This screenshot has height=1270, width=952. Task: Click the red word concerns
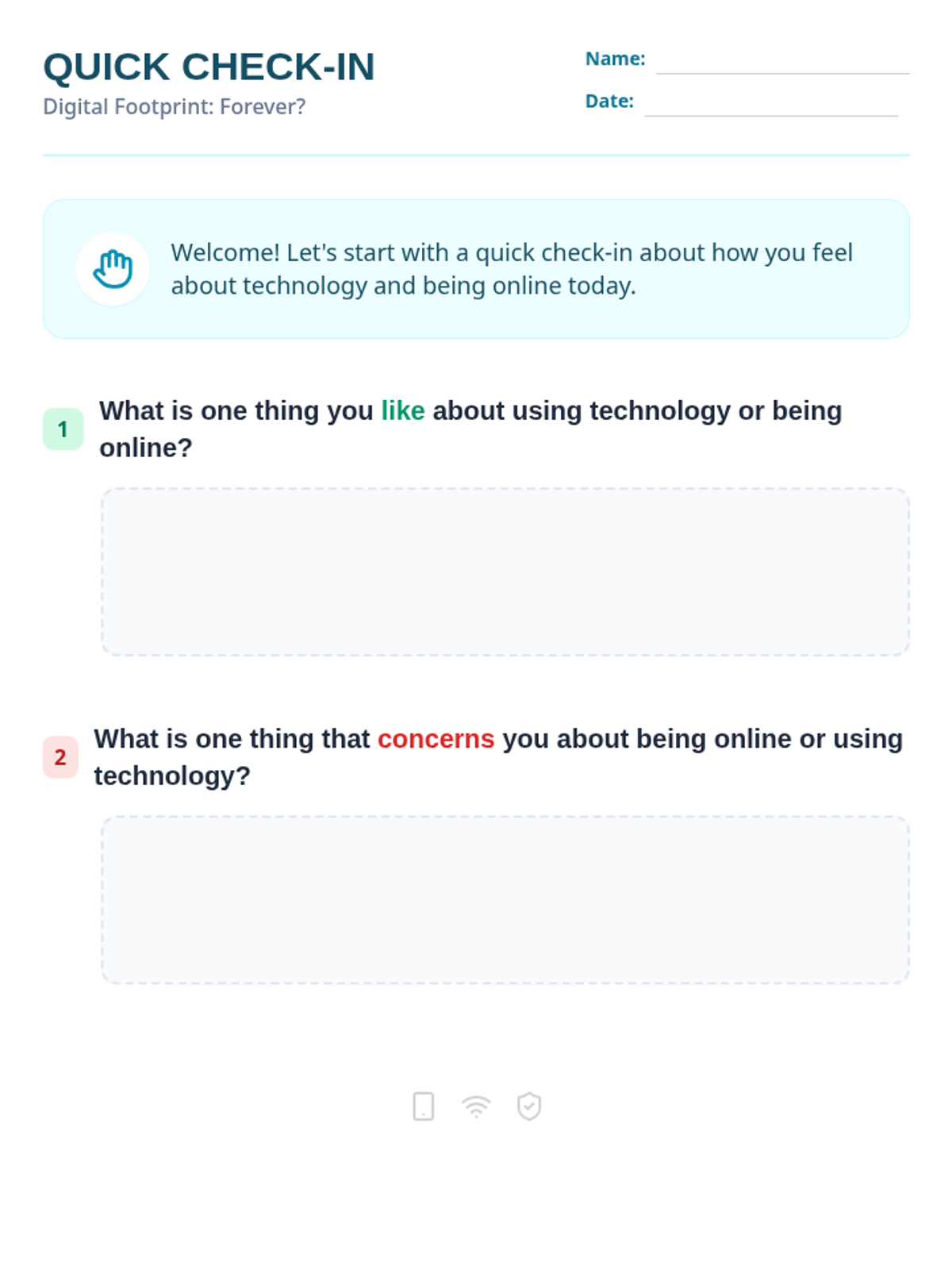click(x=436, y=739)
